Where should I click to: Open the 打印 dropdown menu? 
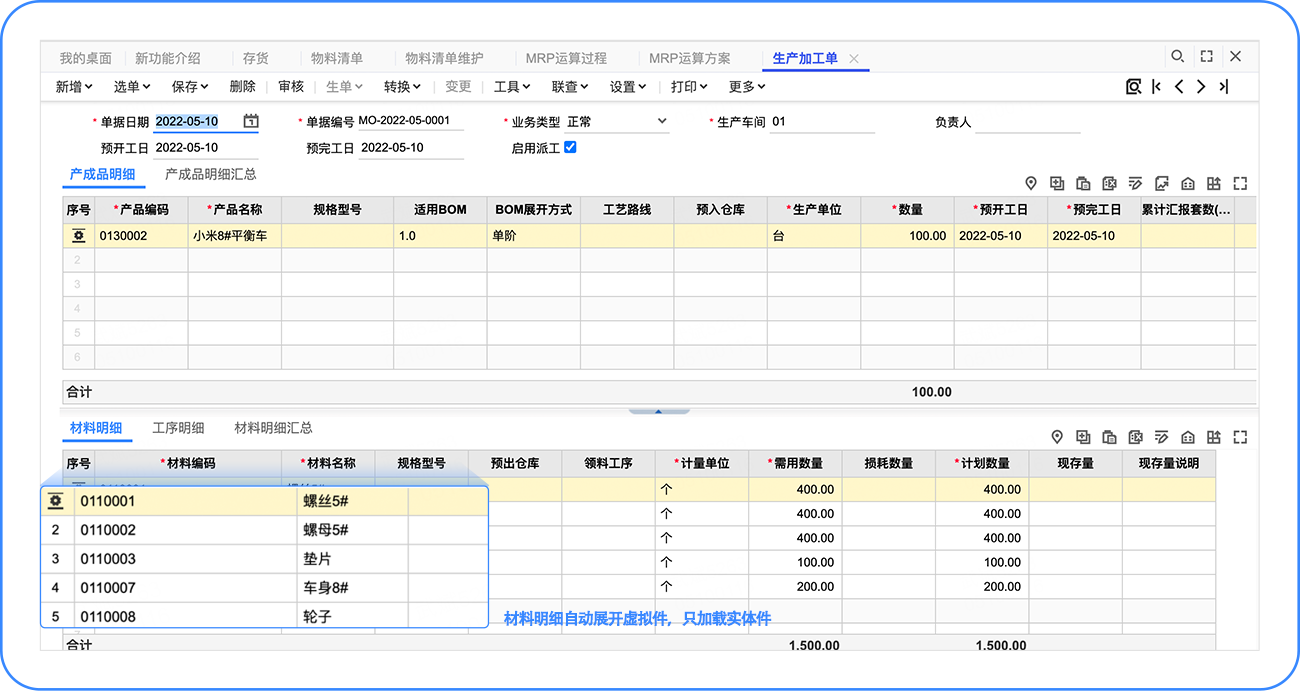(689, 87)
